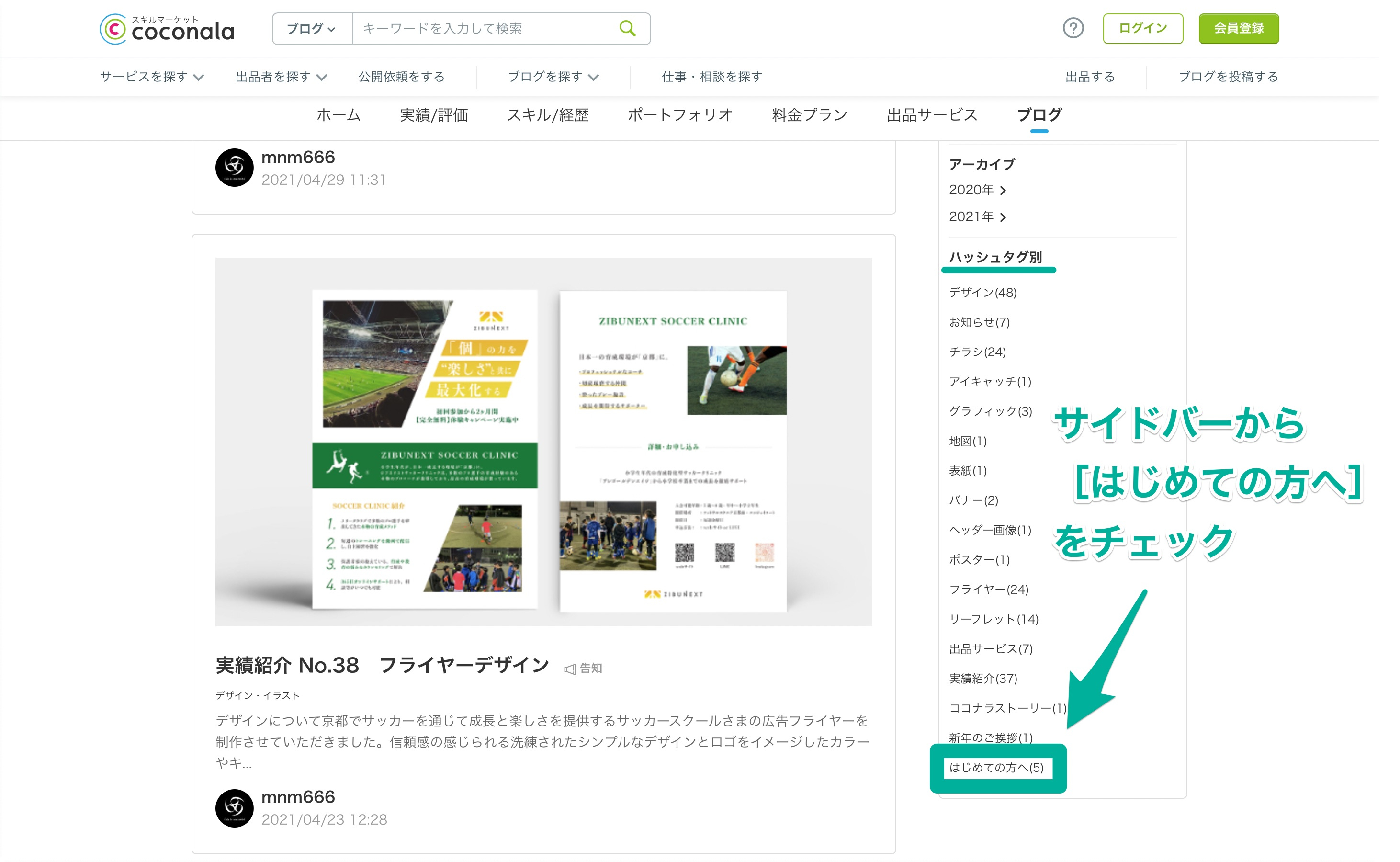Click the 告知 megaphone icon
Image resolution: width=1400 pixels, height=862 pixels.
tap(569, 669)
